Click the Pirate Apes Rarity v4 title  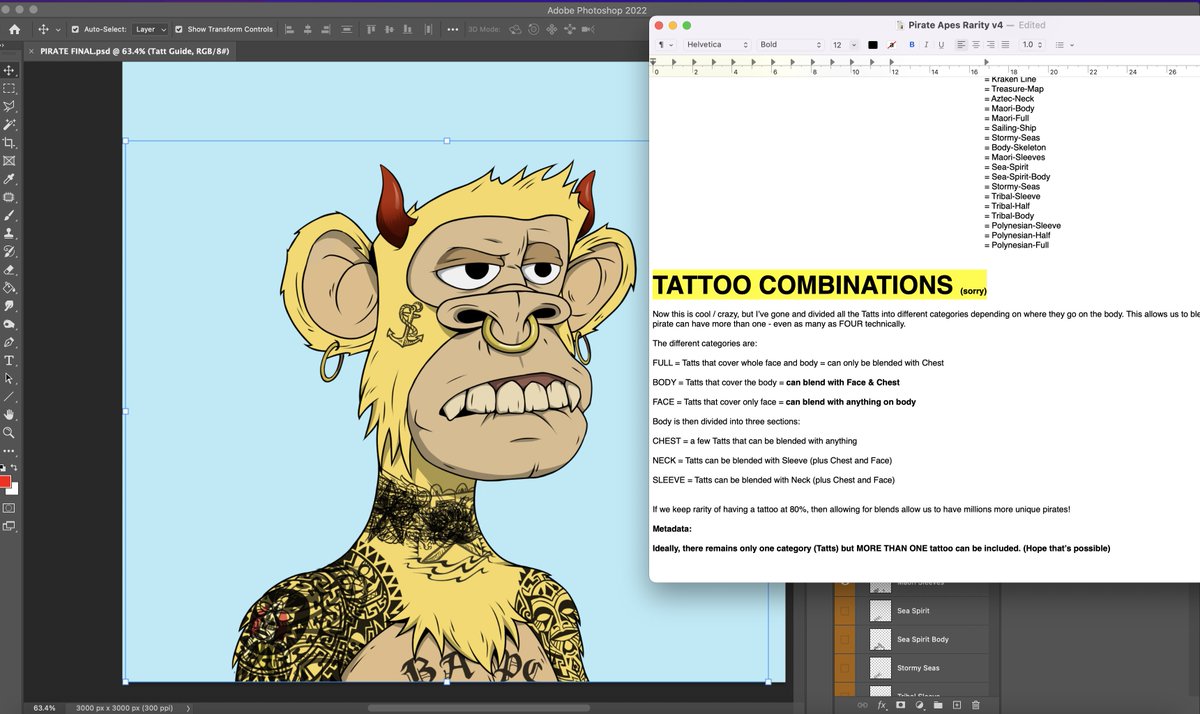coord(957,25)
